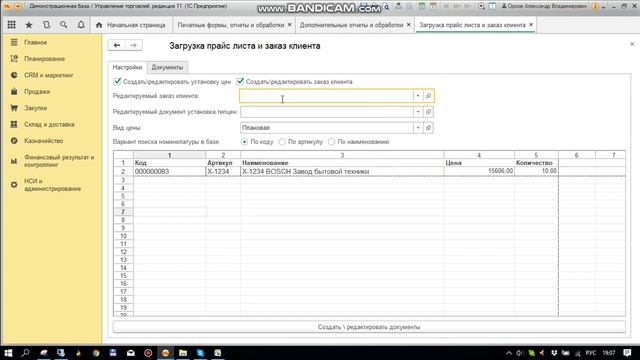This screenshot has height=360, width=640.
Task: Open НСИ и администрирование section
Action: pos(52,185)
